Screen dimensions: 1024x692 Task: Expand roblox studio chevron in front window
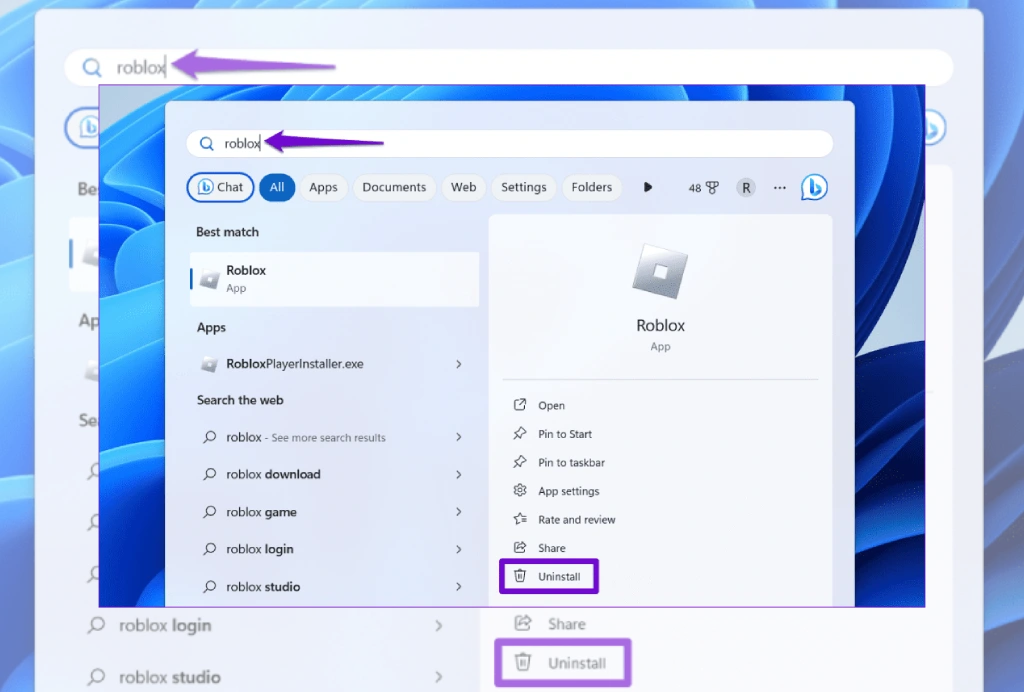(459, 587)
